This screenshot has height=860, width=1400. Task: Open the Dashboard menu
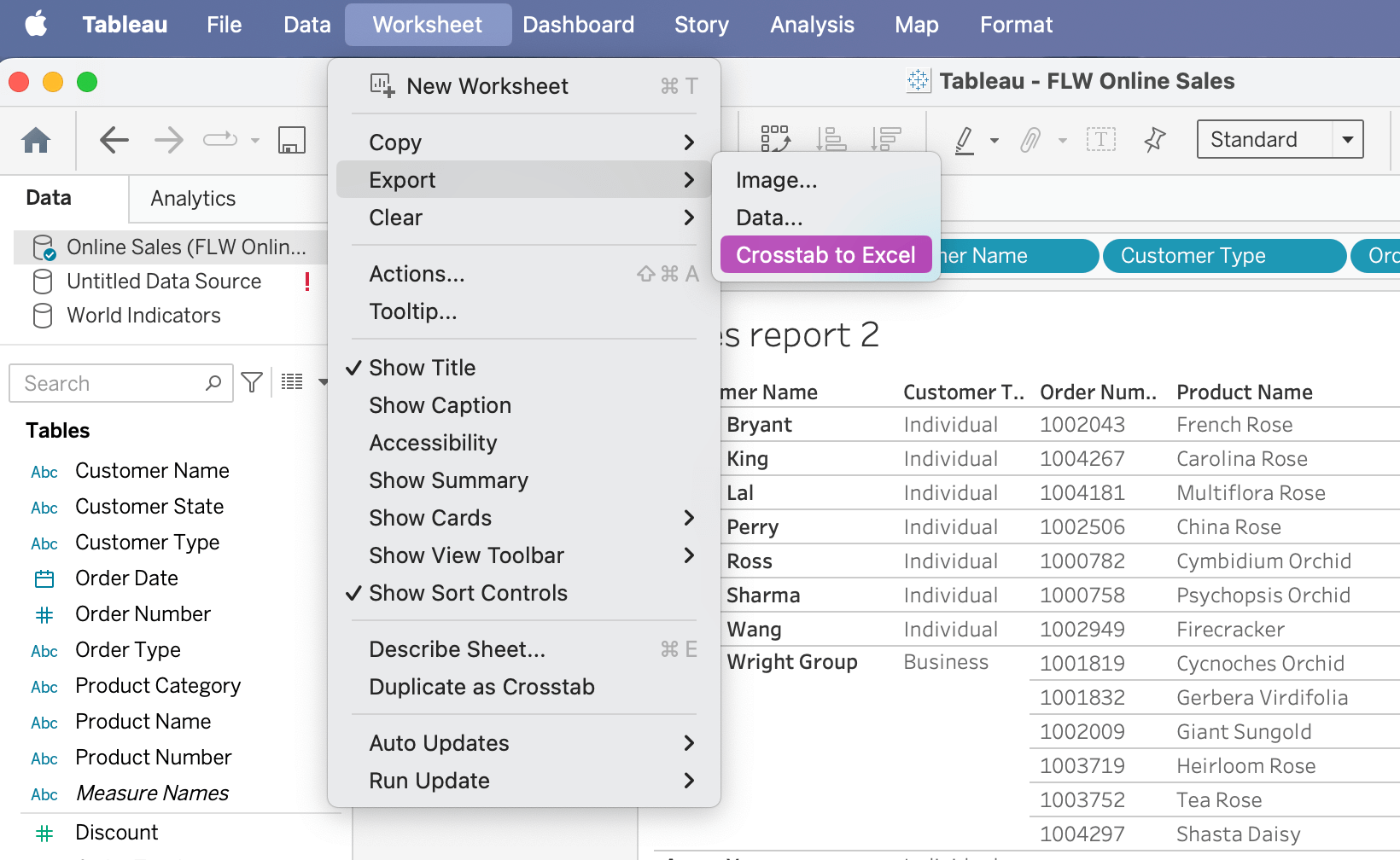click(578, 24)
